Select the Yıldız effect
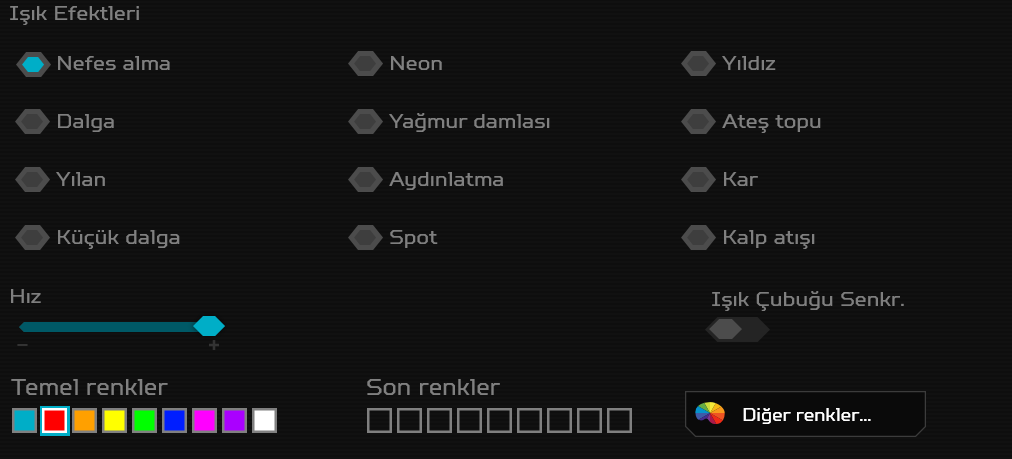Image resolution: width=1012 pixels, height=459 pixels. click(x=698, y=64)
